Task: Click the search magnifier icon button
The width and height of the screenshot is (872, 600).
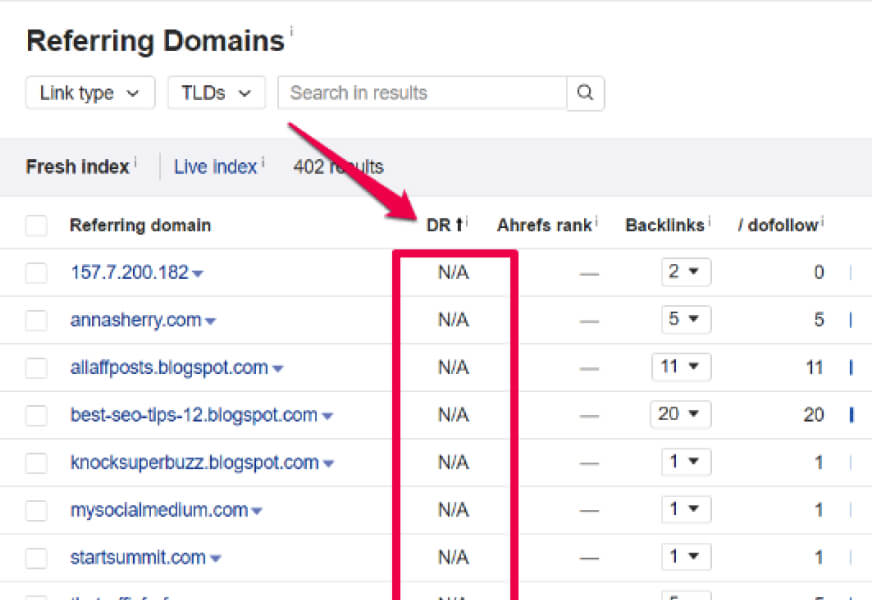Action: point(586,93)
